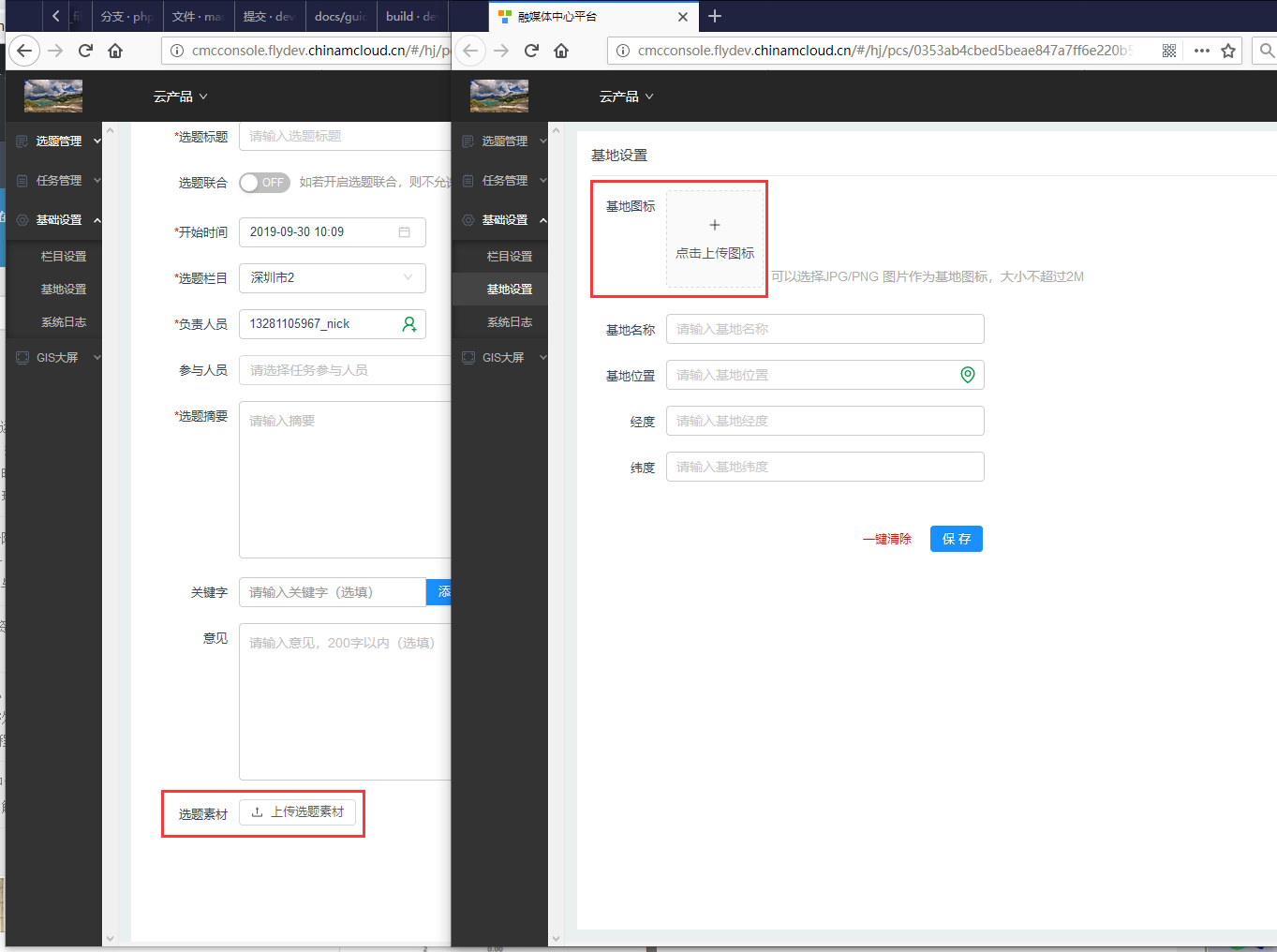Open the three-dot page actions menu

pos(1202,51)
